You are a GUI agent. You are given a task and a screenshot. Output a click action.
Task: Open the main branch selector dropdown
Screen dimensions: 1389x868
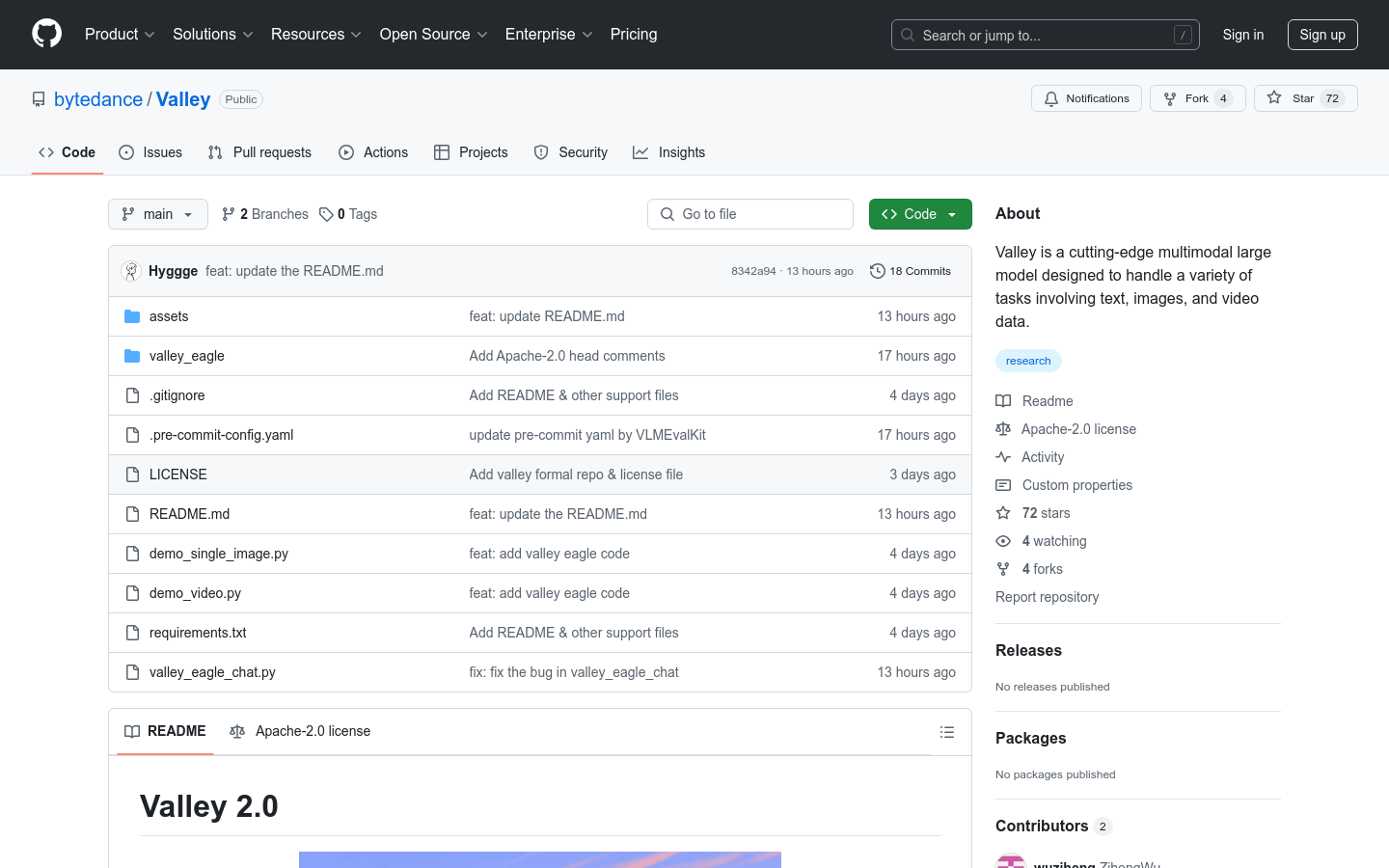pyautogui.click(x=158, y=214)
